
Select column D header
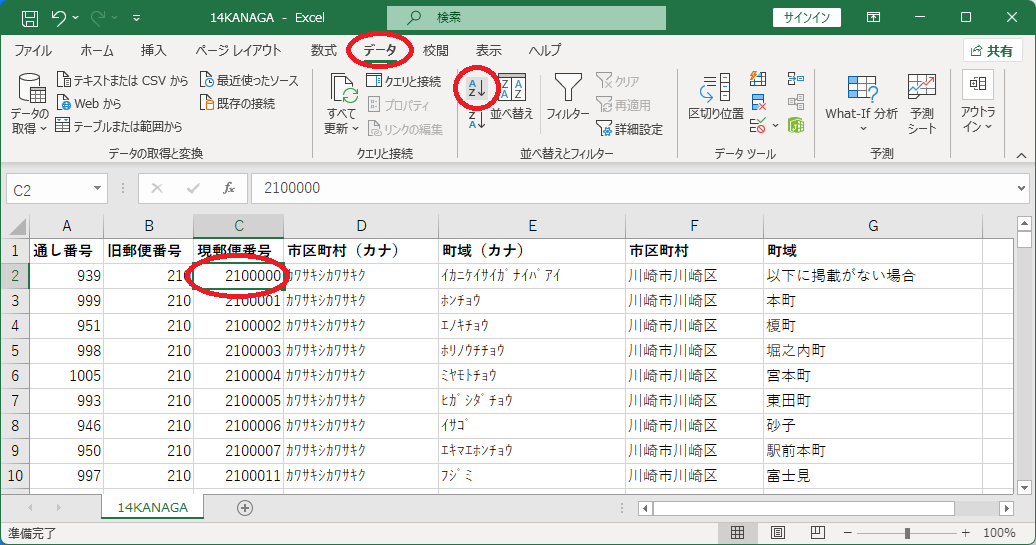pyautogui.click(x=361, y=226)
